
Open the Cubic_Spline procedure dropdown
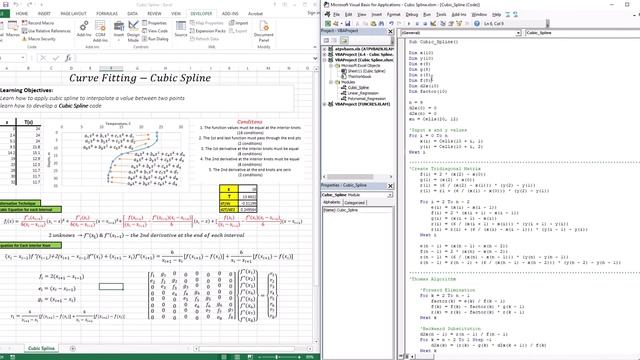coord(582,33)
